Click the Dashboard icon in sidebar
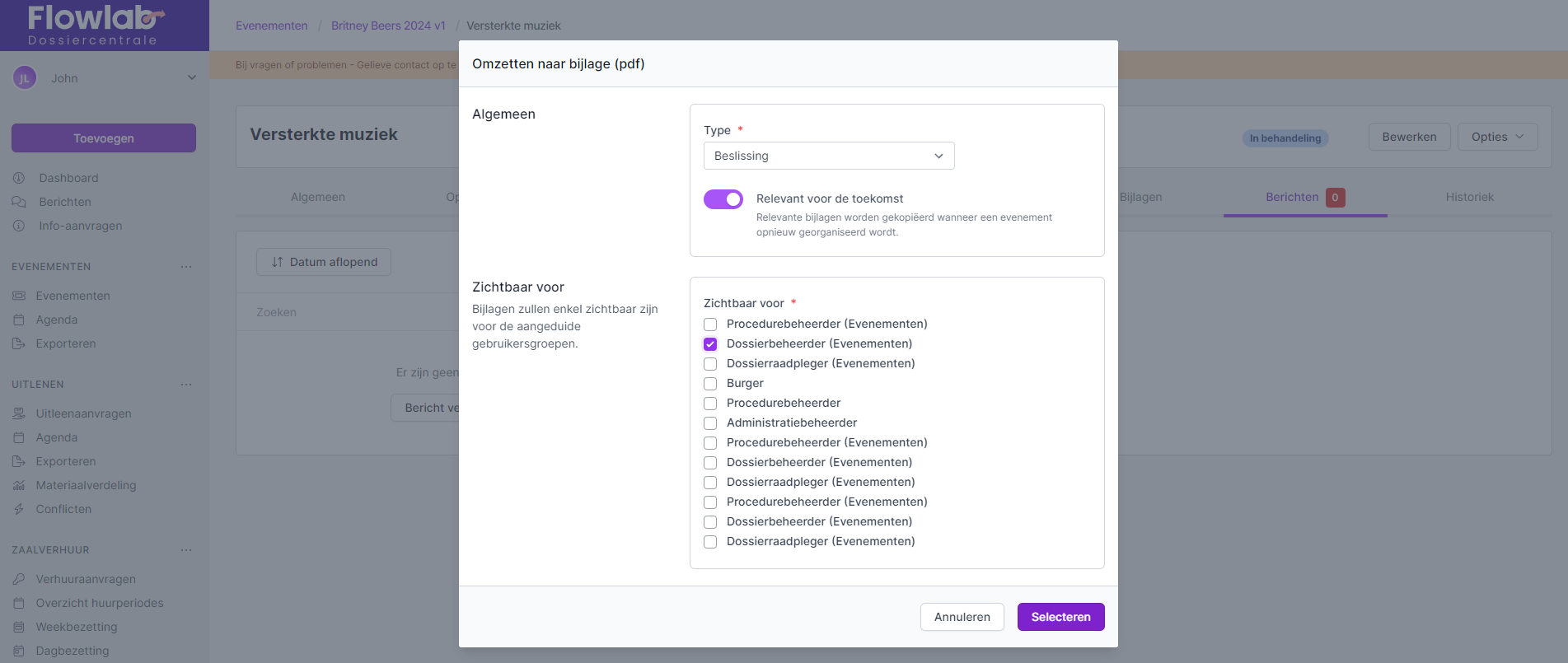This screenshot has width=1568, height=663. click(19, 178)
